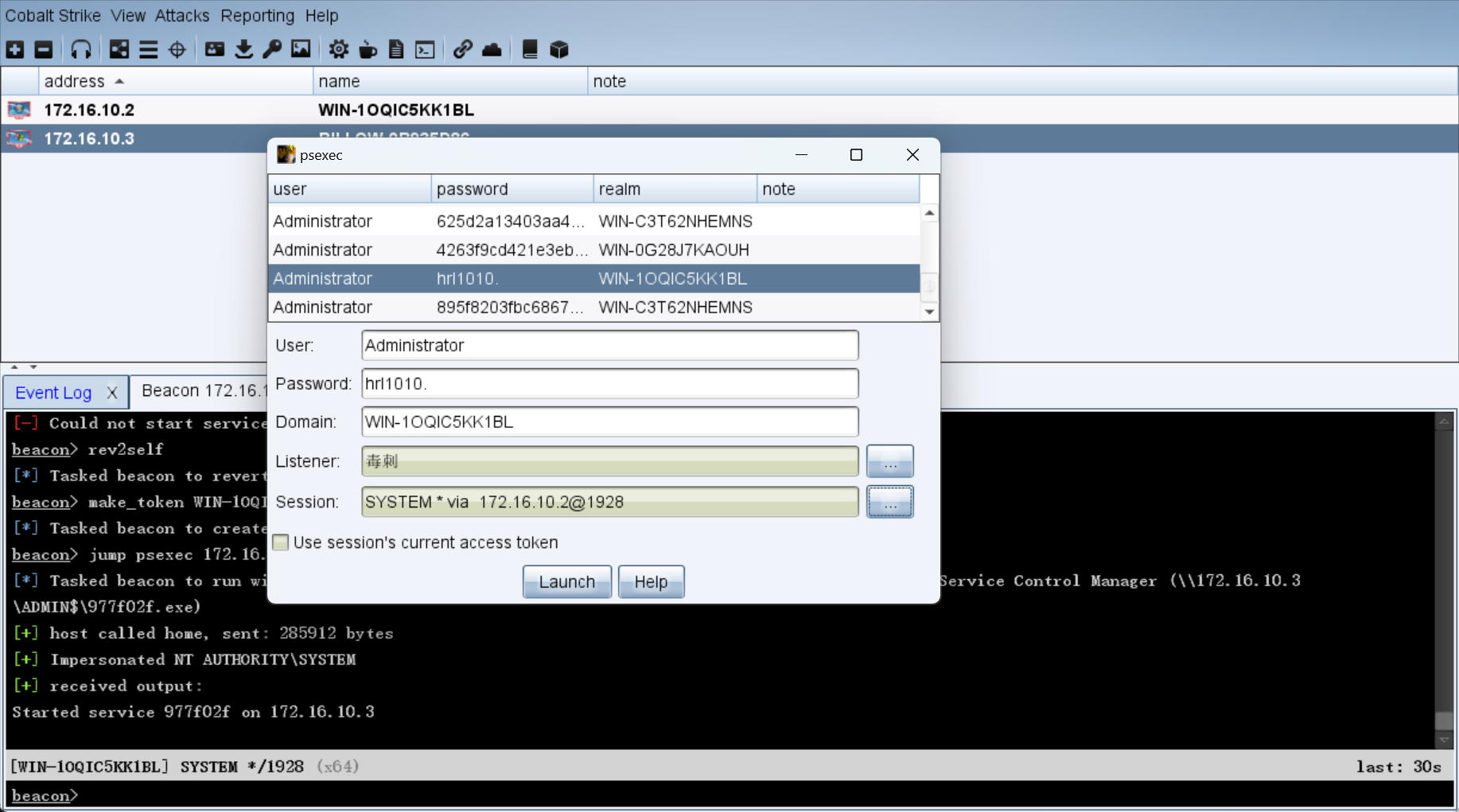This screenshot has width=1459, height=812.
Task: Select credential row with password 895f8203fbc6867
Action: click(594, 307)
